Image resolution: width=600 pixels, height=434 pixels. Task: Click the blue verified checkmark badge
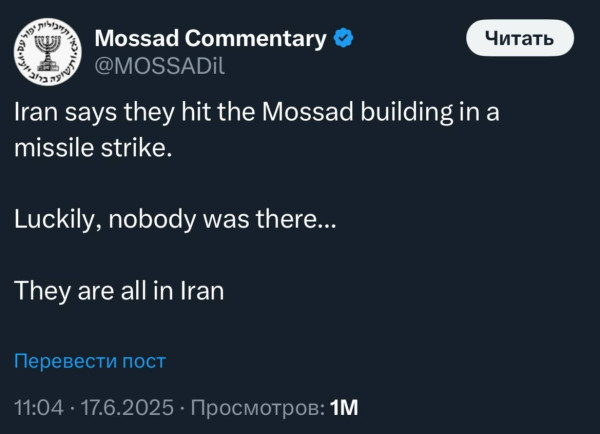tap(344, 38)
